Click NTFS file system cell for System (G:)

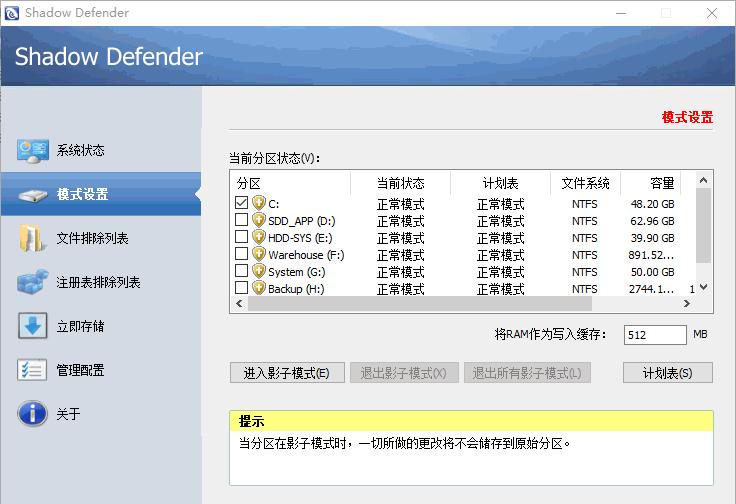coord(584,272)
